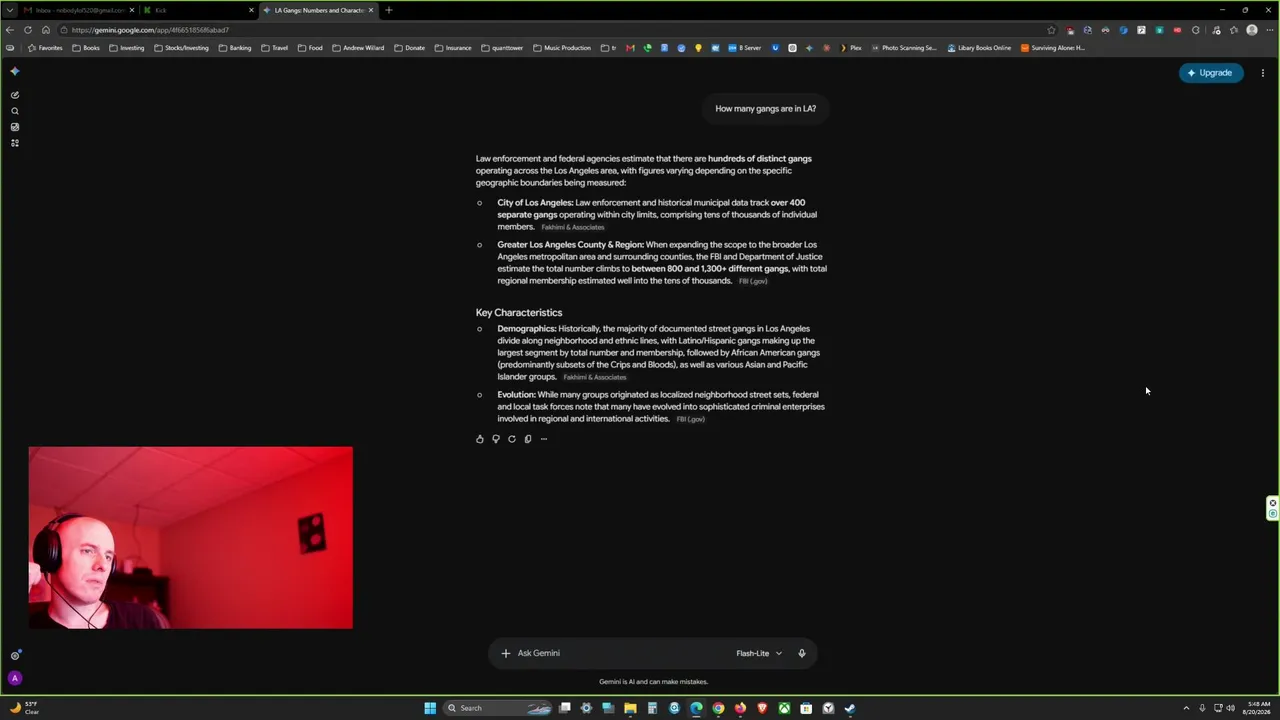Click the user message "How many gangs are in LA?"
The height and width of the screenshot is (720, 1280).
(x=766, y=109)
